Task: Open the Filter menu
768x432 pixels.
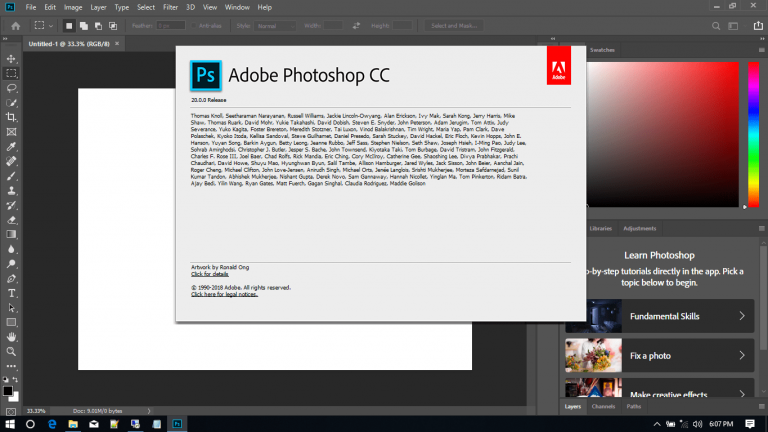Action: click(x=170, y=7)
